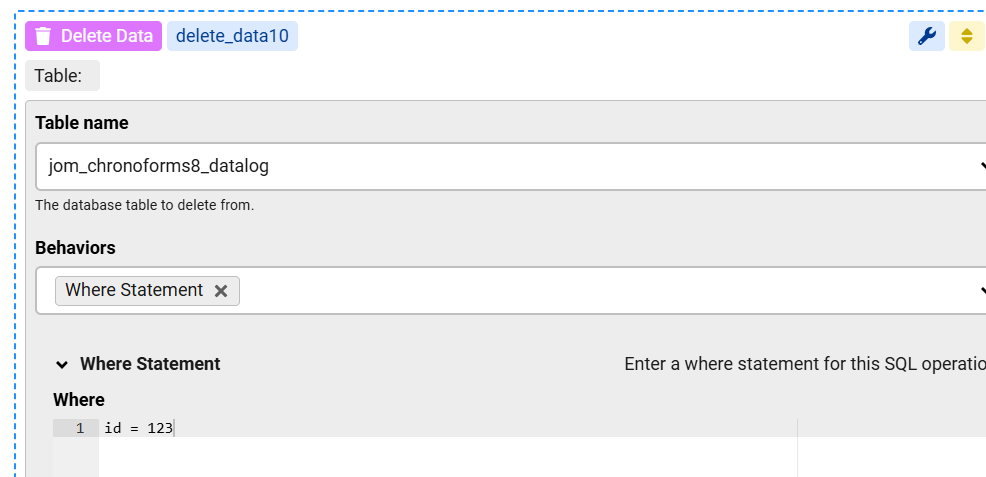Open settings with the blue wrench icon
The image size is (986, 477).
click(926, 36)
